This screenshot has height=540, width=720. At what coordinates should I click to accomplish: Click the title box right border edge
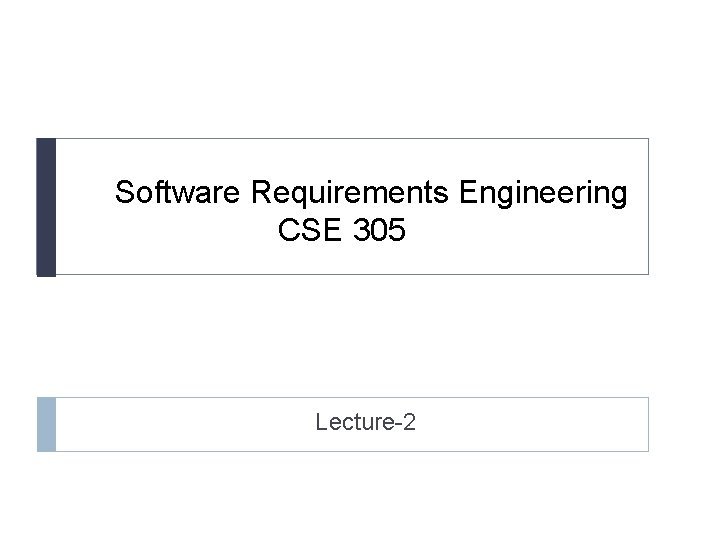click(649, 206)
